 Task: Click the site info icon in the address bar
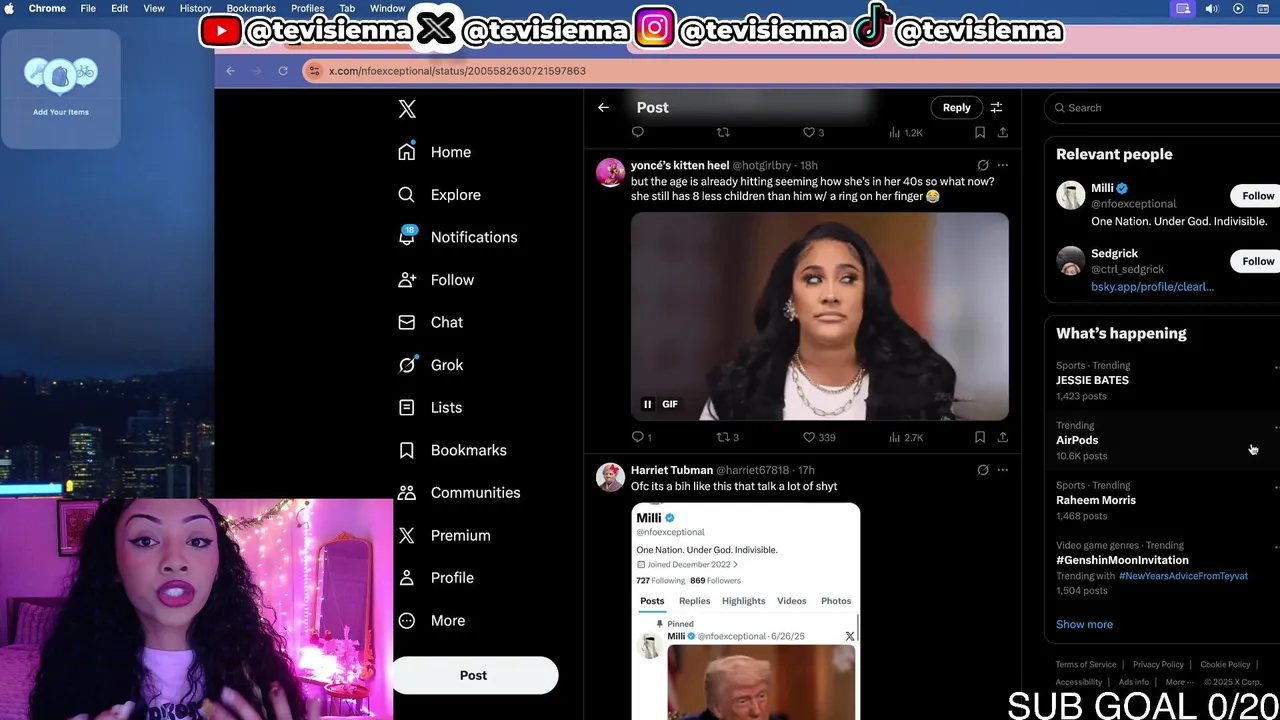tap(314, 71)
